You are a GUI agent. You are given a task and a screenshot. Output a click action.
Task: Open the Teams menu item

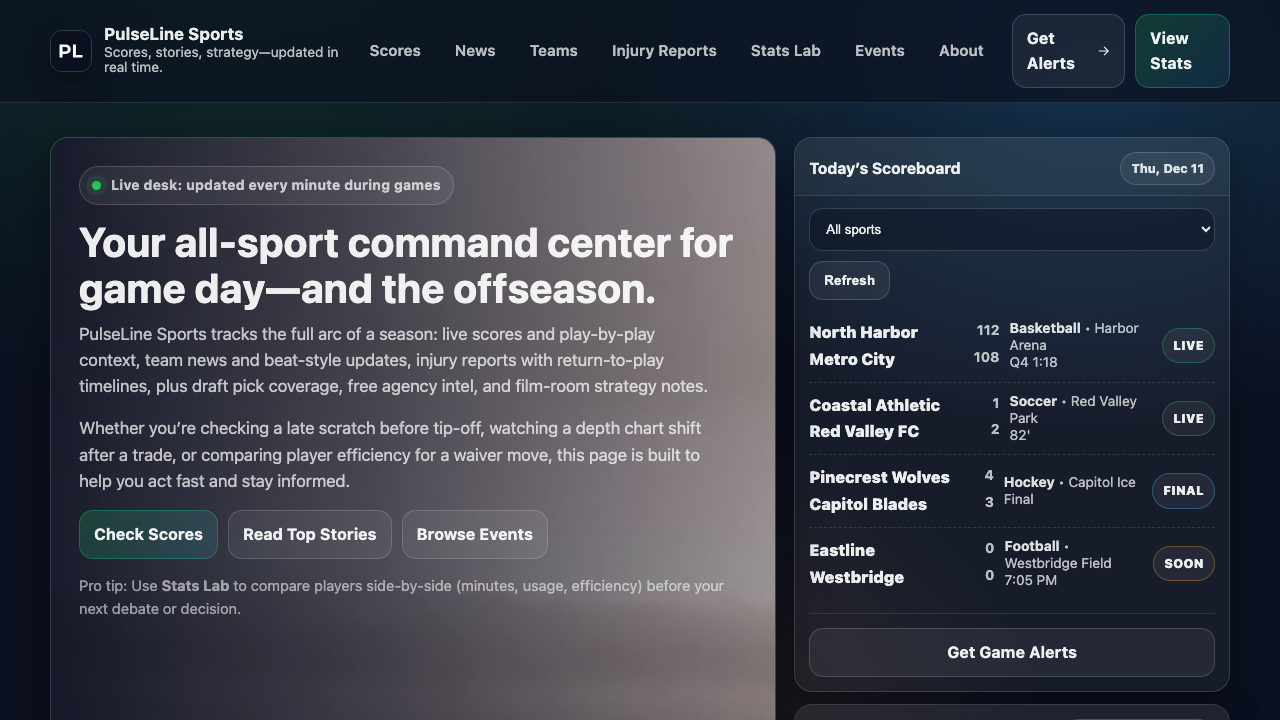[x=553, y=51]
